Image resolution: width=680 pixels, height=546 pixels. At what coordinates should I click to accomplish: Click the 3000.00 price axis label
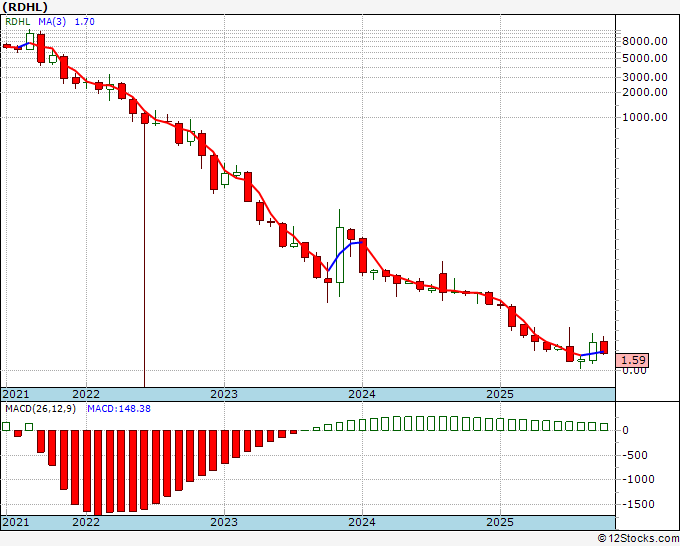(x=644, y=77)
